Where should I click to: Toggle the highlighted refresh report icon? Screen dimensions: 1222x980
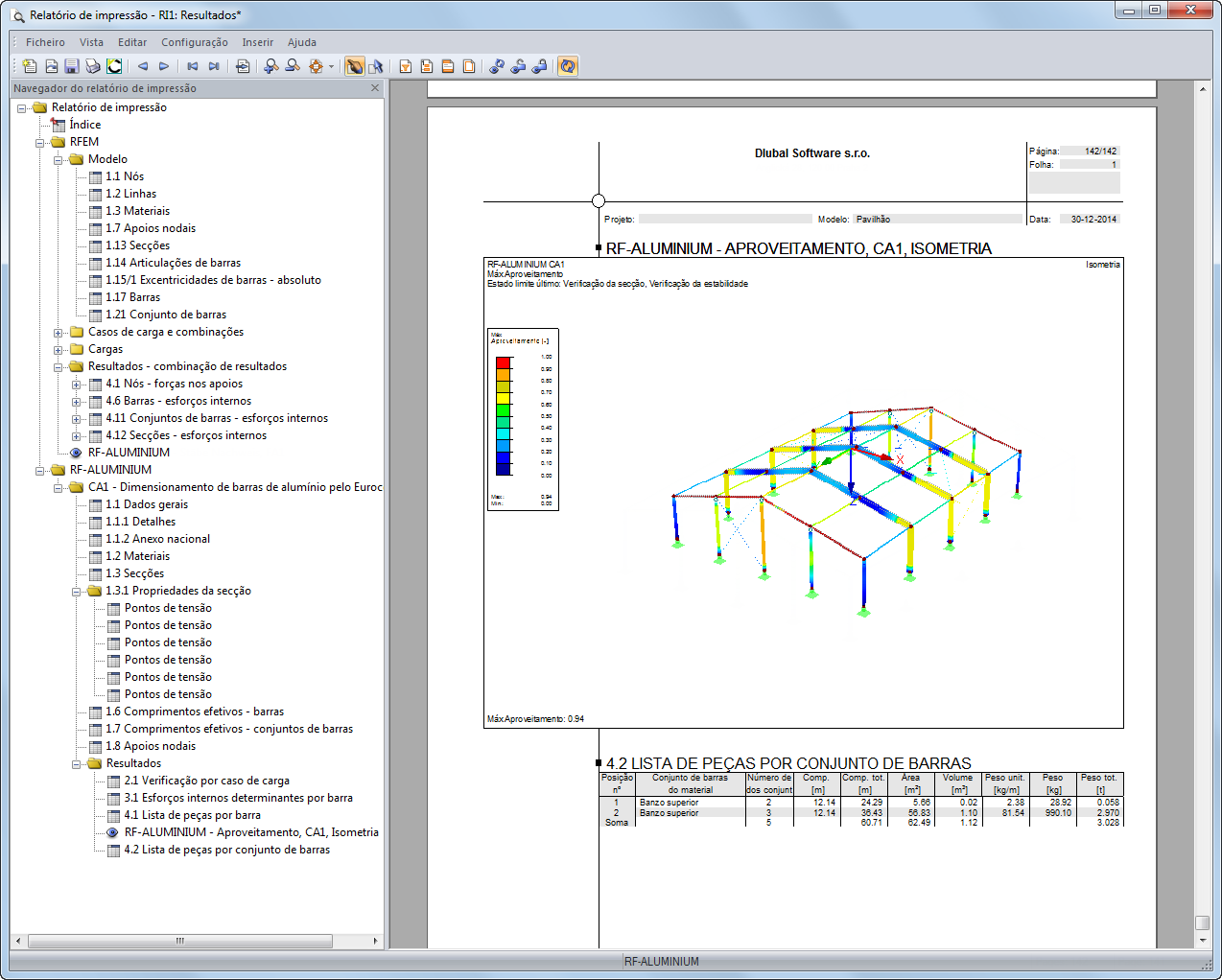pos(568,66)
